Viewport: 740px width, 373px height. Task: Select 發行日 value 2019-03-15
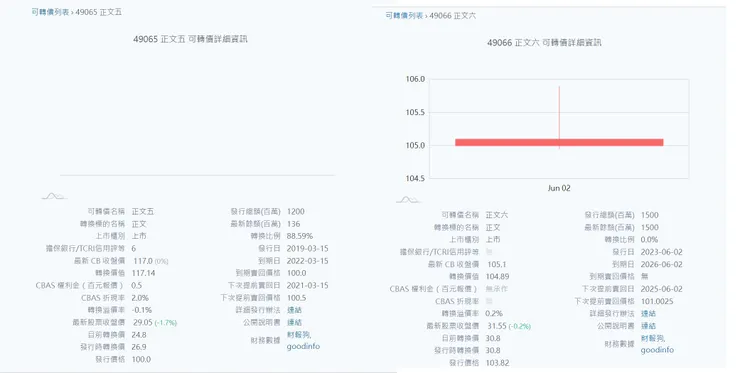click(x=308, y=248)
